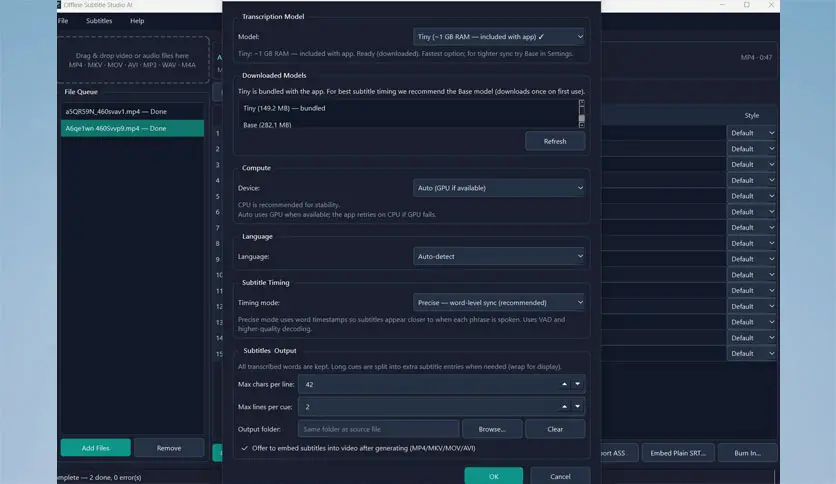Toggle offer to embed subtitles checkbox
This screenshot has height=484, width=836.
[244, 448]
